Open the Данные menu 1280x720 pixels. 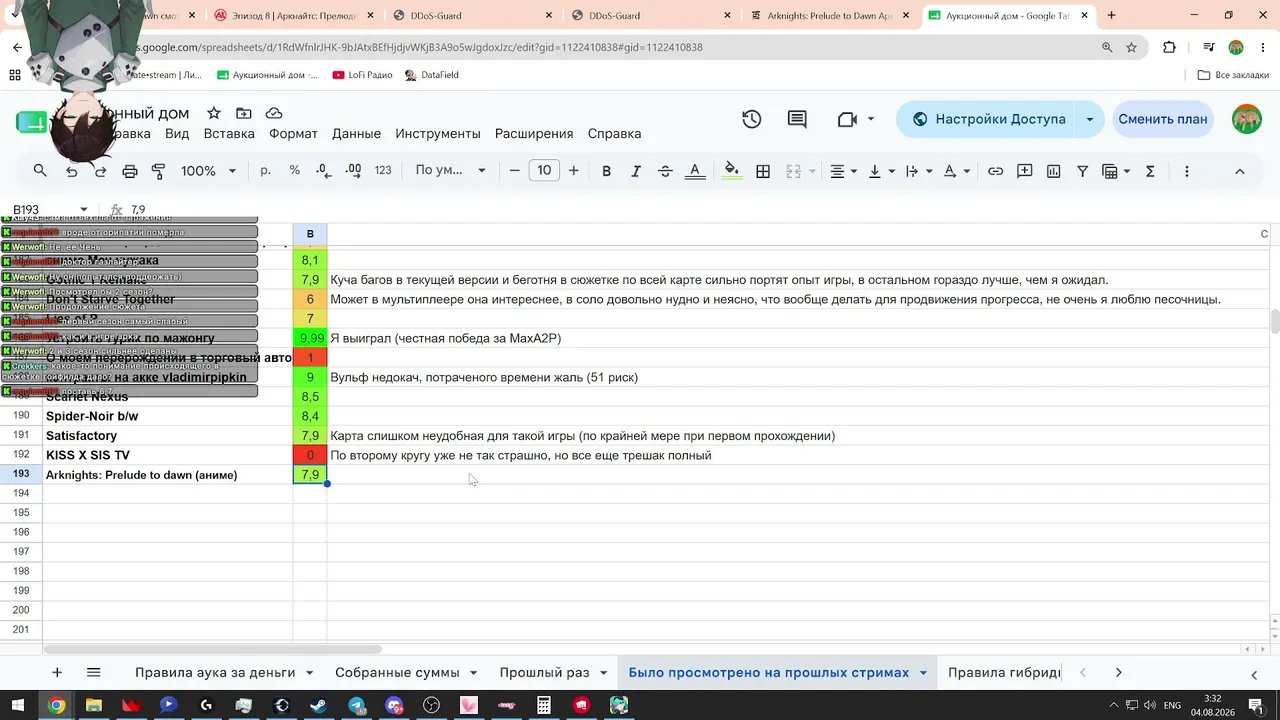(x=356, y=134)
